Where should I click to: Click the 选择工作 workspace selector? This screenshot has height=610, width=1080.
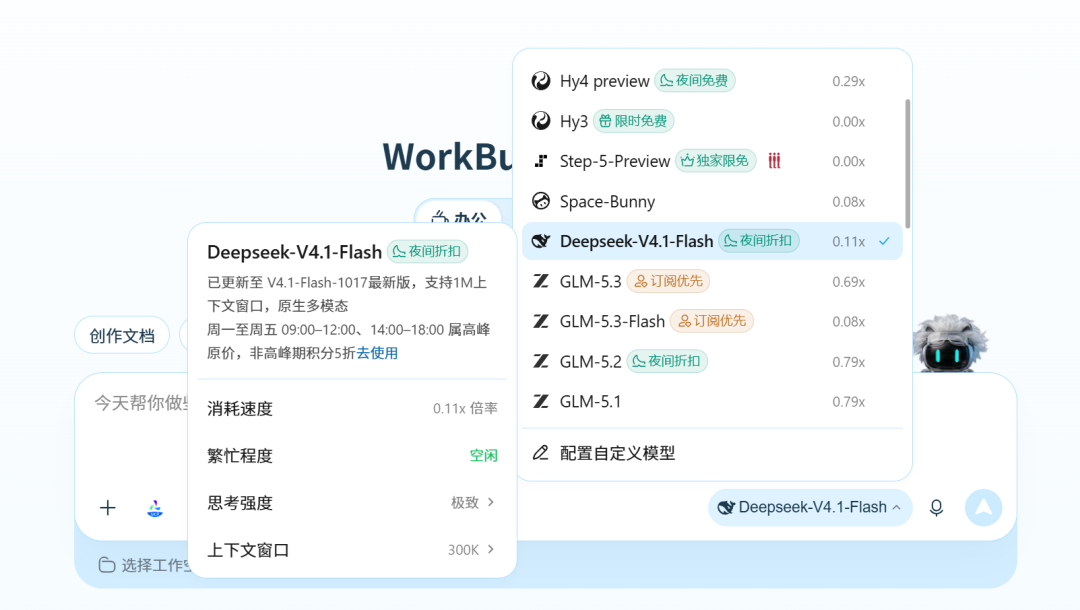click(145, 565)
